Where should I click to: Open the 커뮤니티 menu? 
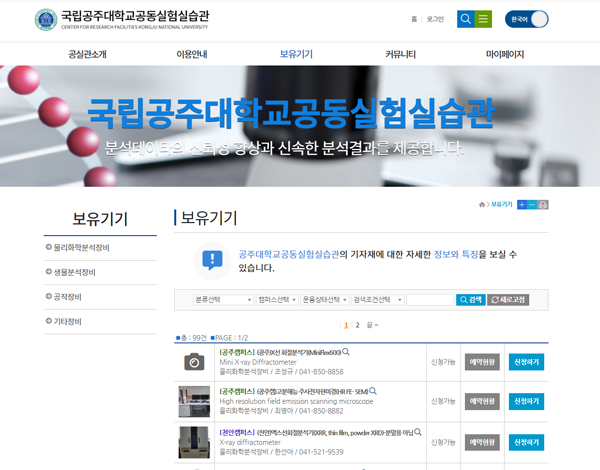point(400,54)
